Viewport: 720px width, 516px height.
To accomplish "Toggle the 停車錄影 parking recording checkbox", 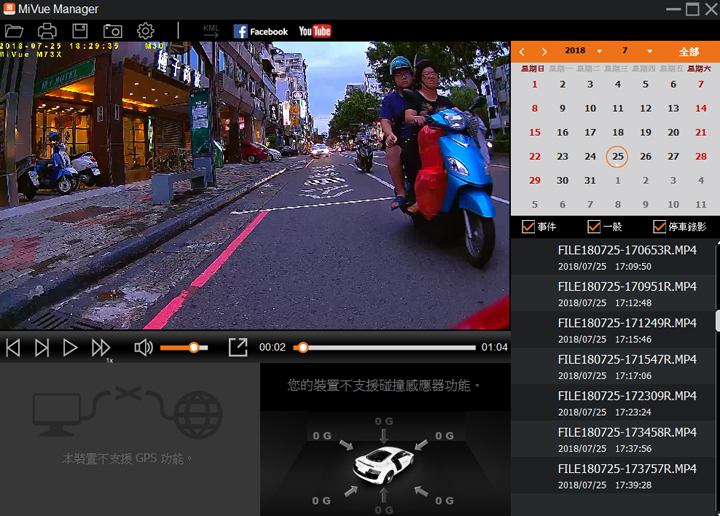I will point(659,227).
